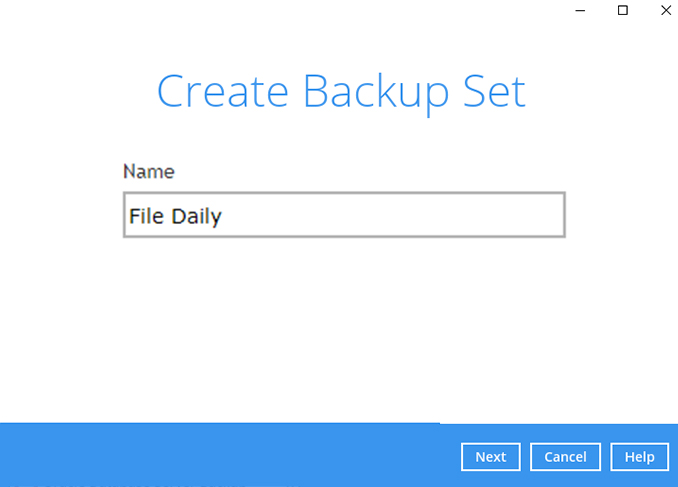Focus the Name input field
This screenshot has width=678, height=487.
[344, 215]
